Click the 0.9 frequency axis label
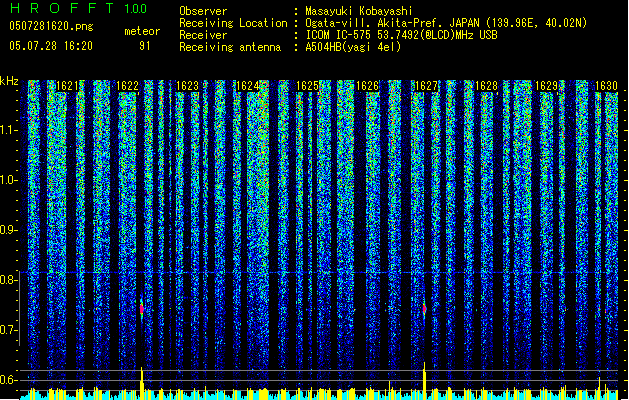This screenshot has width=629, height=400. [8, 230]
